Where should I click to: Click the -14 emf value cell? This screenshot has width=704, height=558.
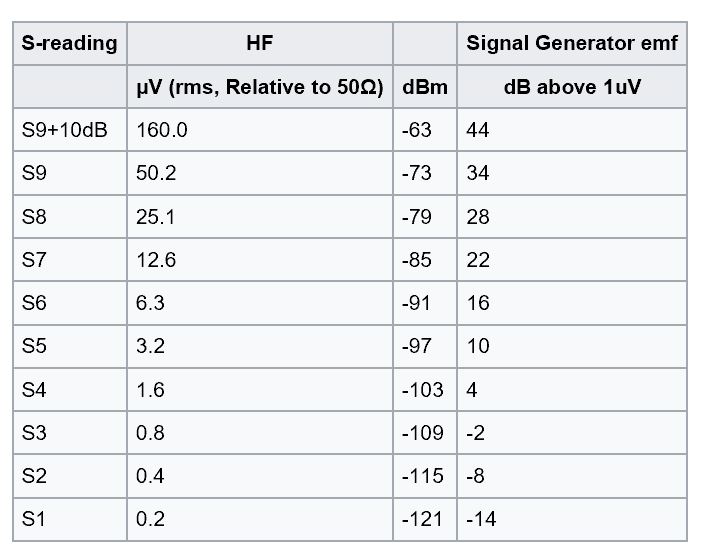point(572,519)
